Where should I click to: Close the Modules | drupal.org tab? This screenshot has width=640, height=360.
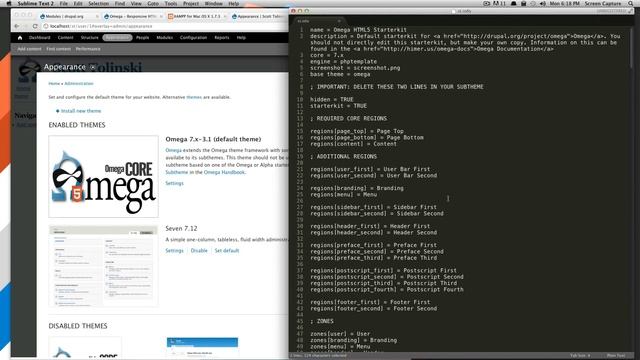coord(97,16)
